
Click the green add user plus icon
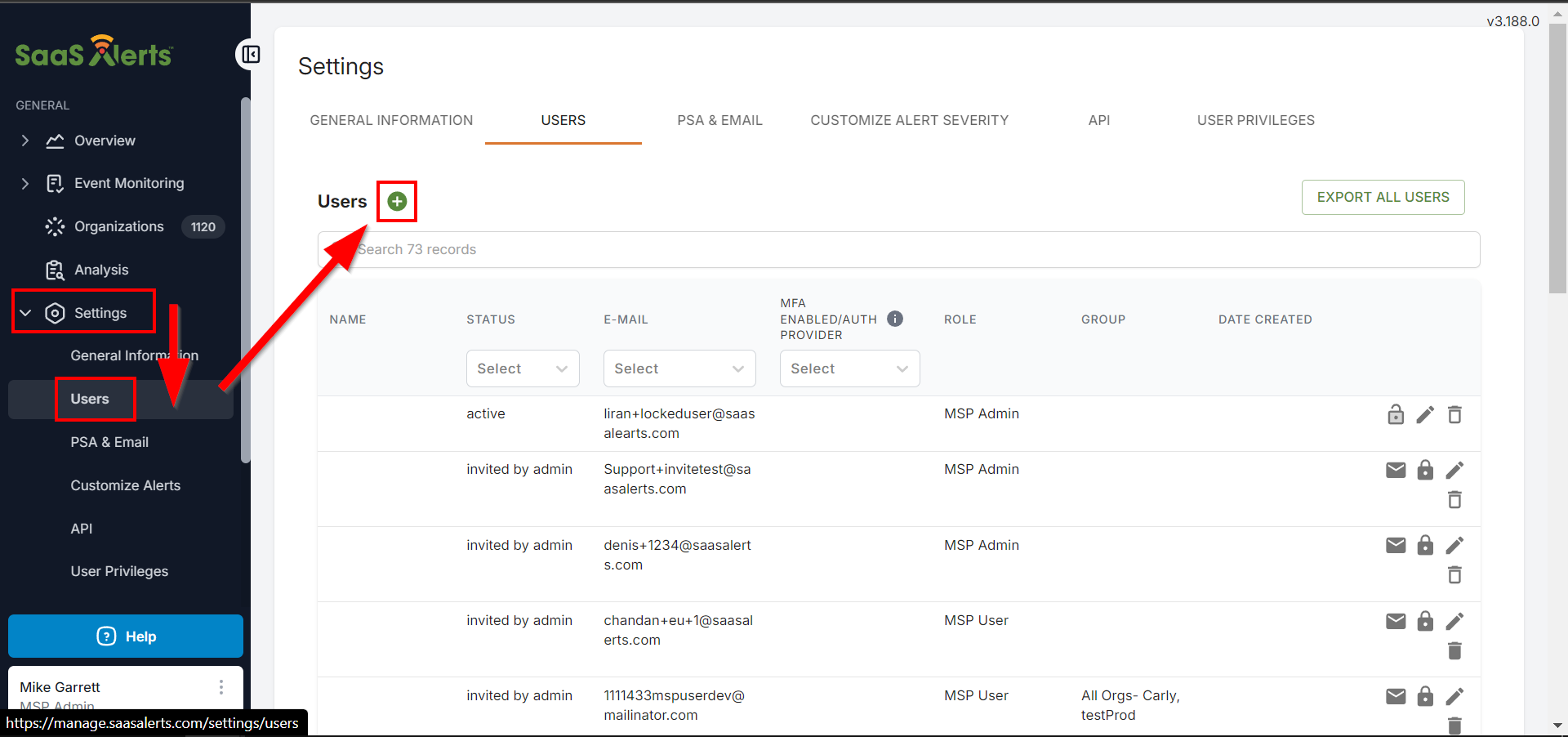click(x=397, y=201)
